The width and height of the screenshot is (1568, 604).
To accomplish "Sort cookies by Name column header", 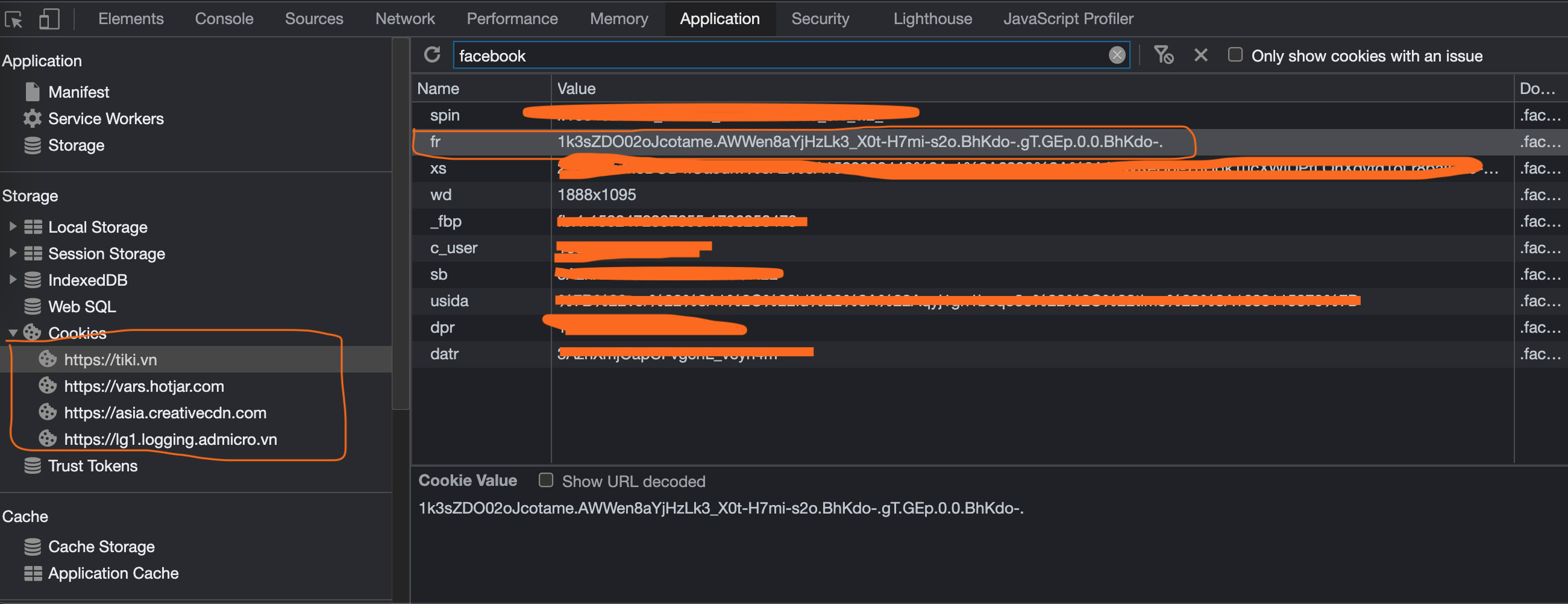I will point(438,89).
